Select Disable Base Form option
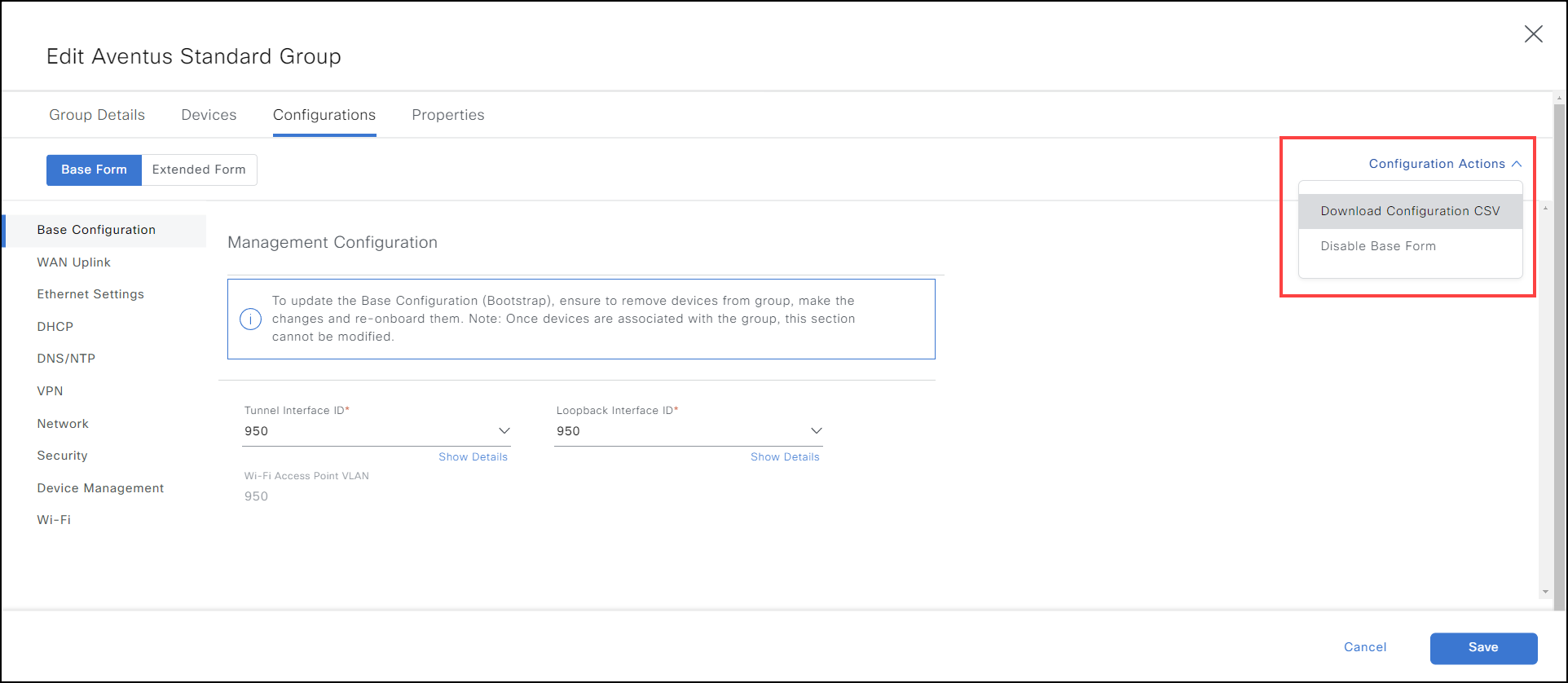The height and width of the screenshot is (683, 1568). point(1410,246)
